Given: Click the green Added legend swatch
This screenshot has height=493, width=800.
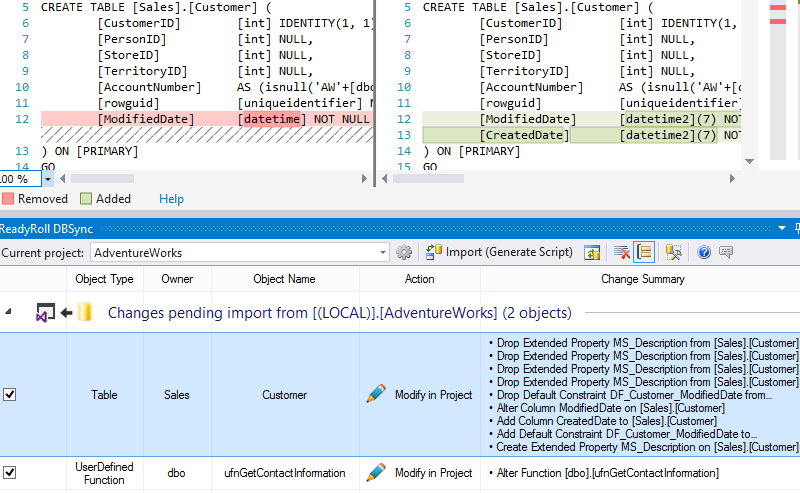Looking at the screenshot, I should coord(86,199).
